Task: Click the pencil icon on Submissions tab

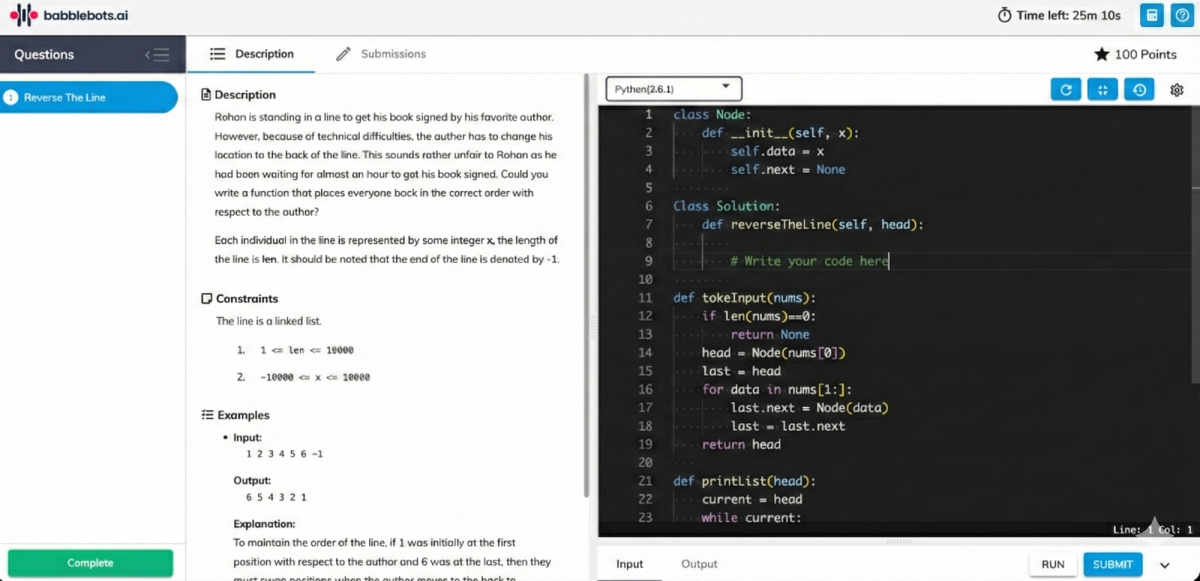Action: click(344, 54)
